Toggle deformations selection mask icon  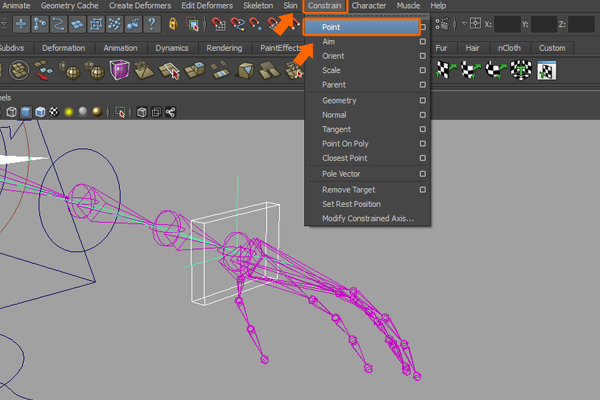(96, 24)
